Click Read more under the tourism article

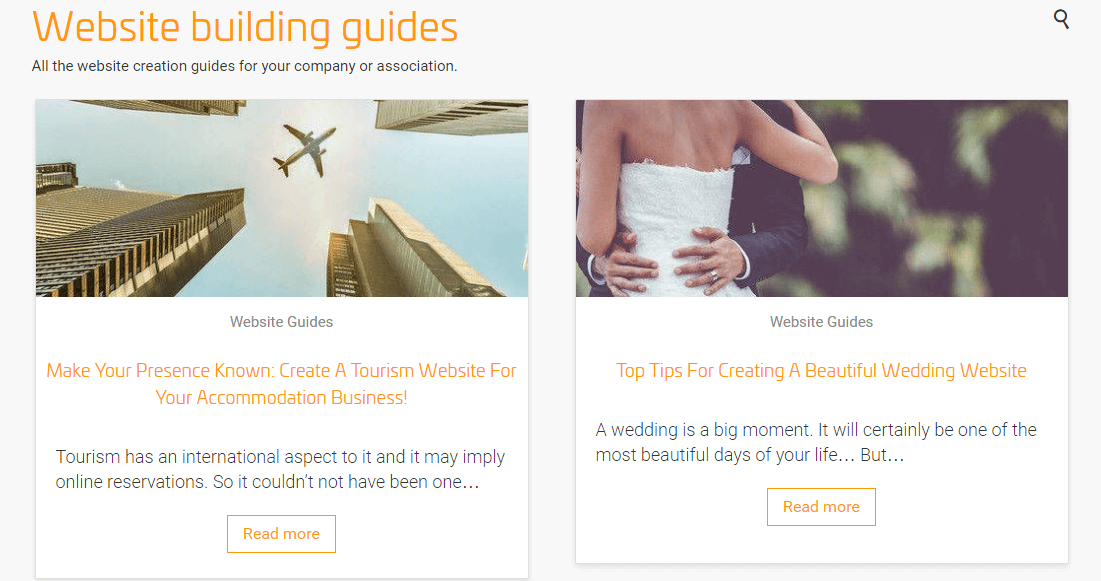(282, 534)
